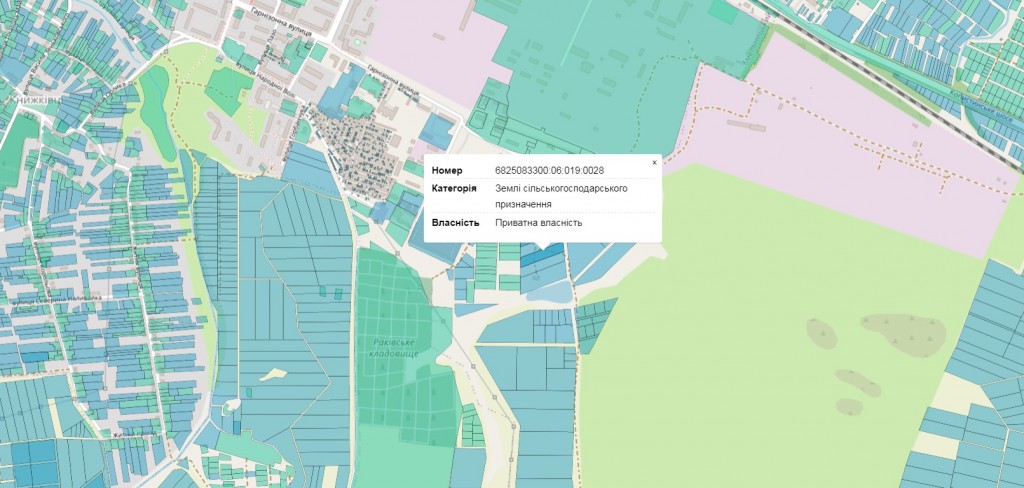Viewport: 1024px width, 488px height.
Task: Click the "Землі сільськогосподарського призначення" category text
Action: click(x=561, y=196)
